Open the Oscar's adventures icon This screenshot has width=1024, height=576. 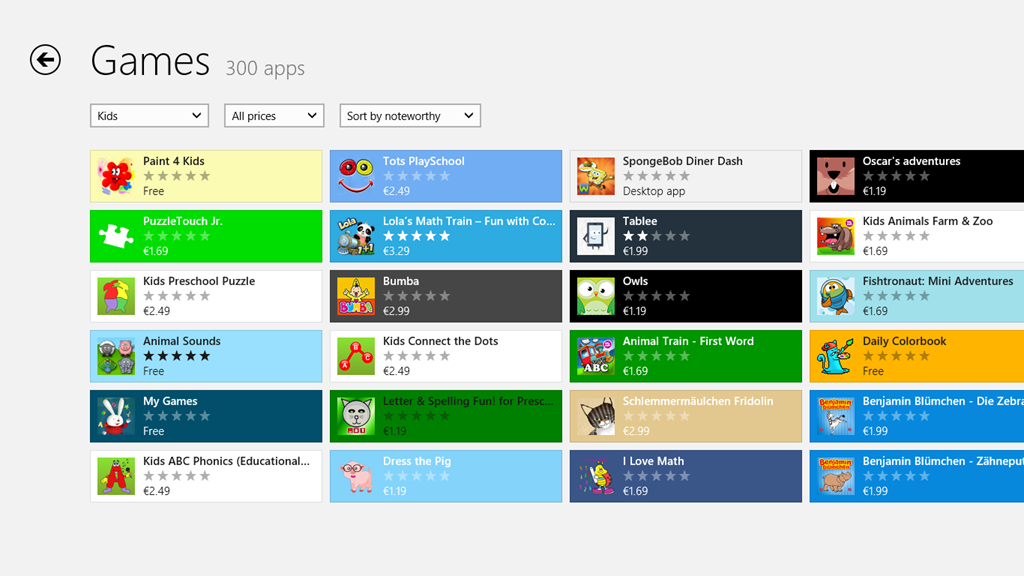[x=836, y=177]
